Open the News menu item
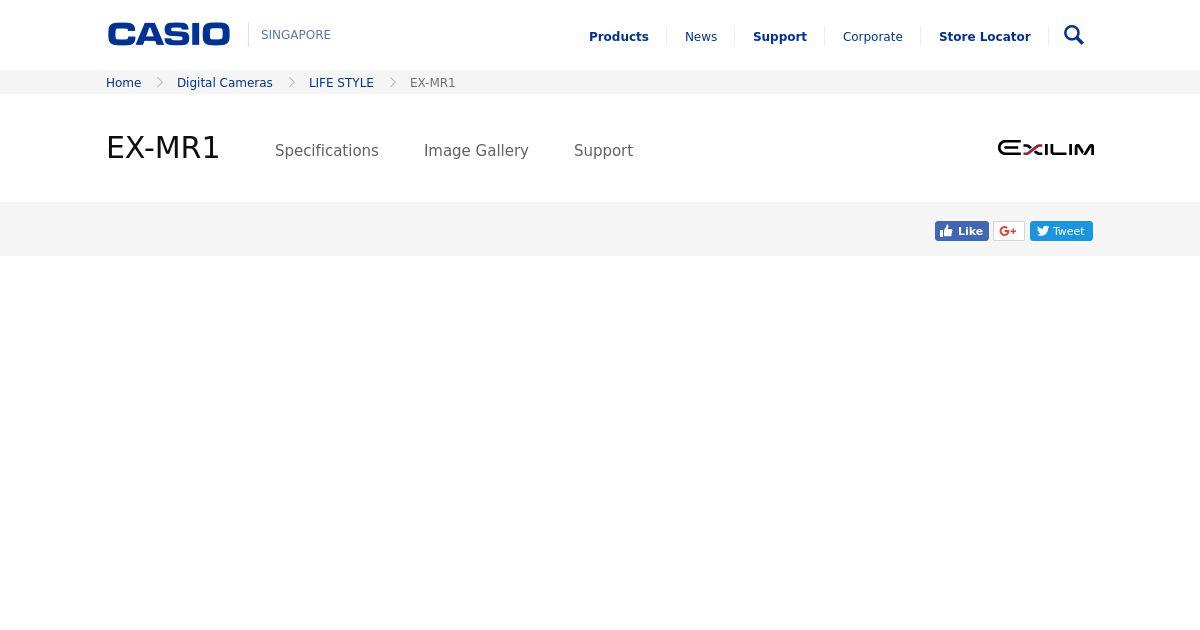Screen dimensions: 1200x630 [x=701, y=36]
